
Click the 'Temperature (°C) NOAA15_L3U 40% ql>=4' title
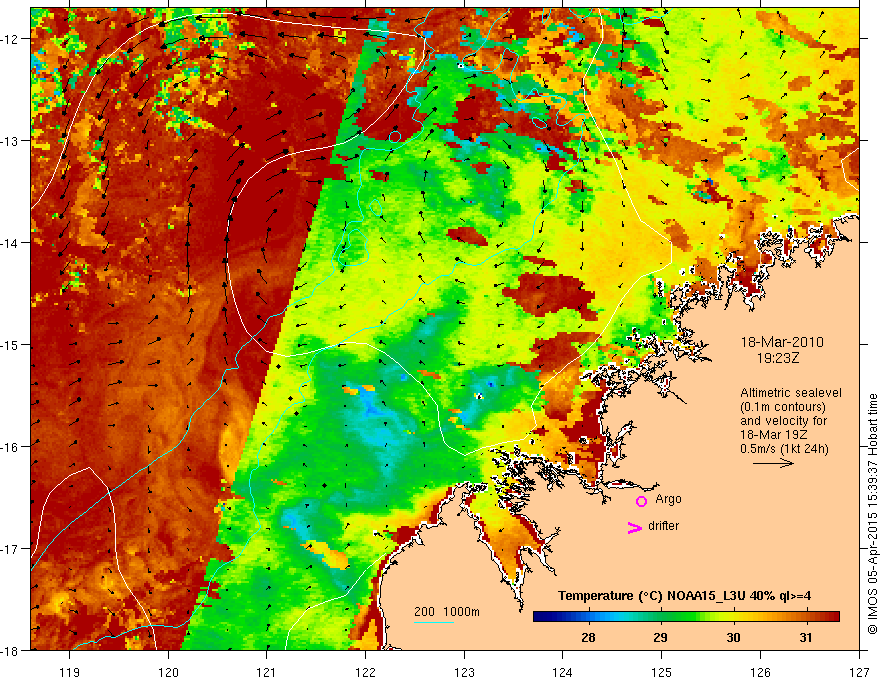(684, 596)
